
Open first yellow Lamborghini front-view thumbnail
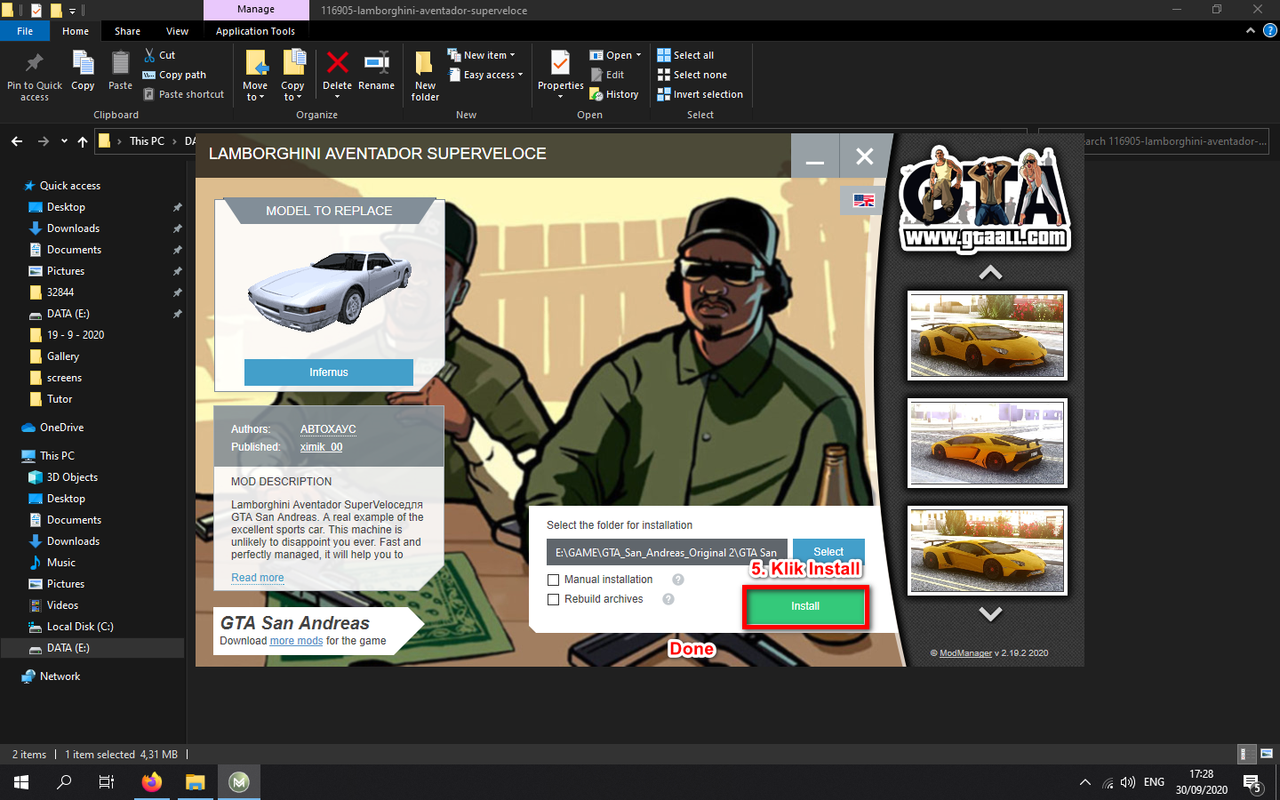click(987, 336)
